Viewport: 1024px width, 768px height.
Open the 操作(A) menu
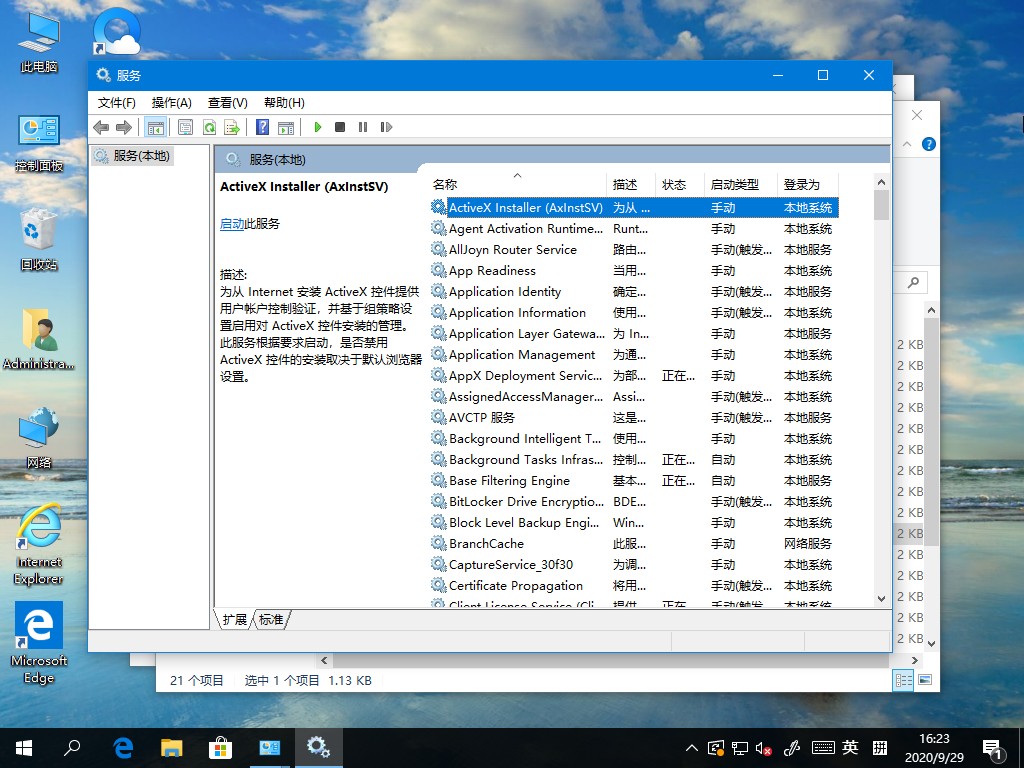[x=171, y=102]
